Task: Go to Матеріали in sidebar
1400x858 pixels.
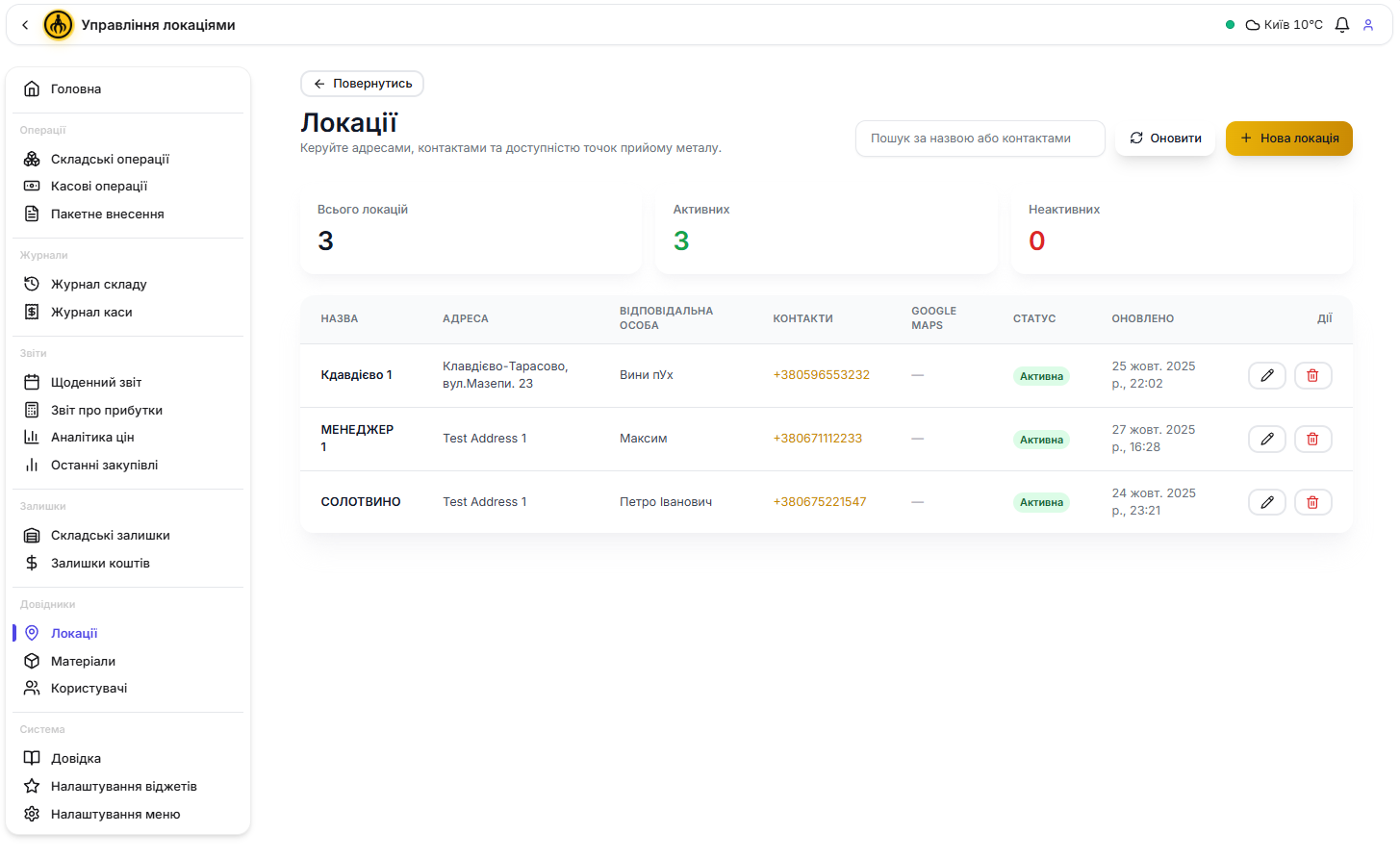Action: (x=83, y=661)
